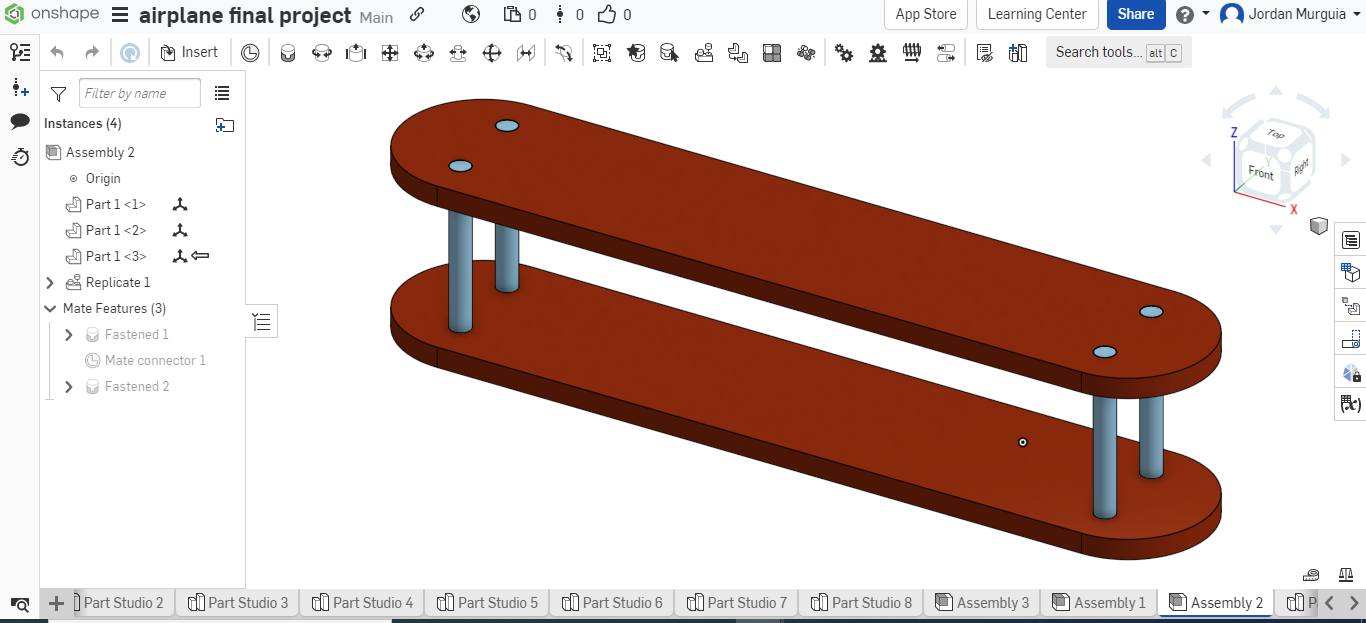Toggle the fixed state of Part 1 <1>
The image size is (1366, 623).
pyautogui.click(x=180, y=204)
